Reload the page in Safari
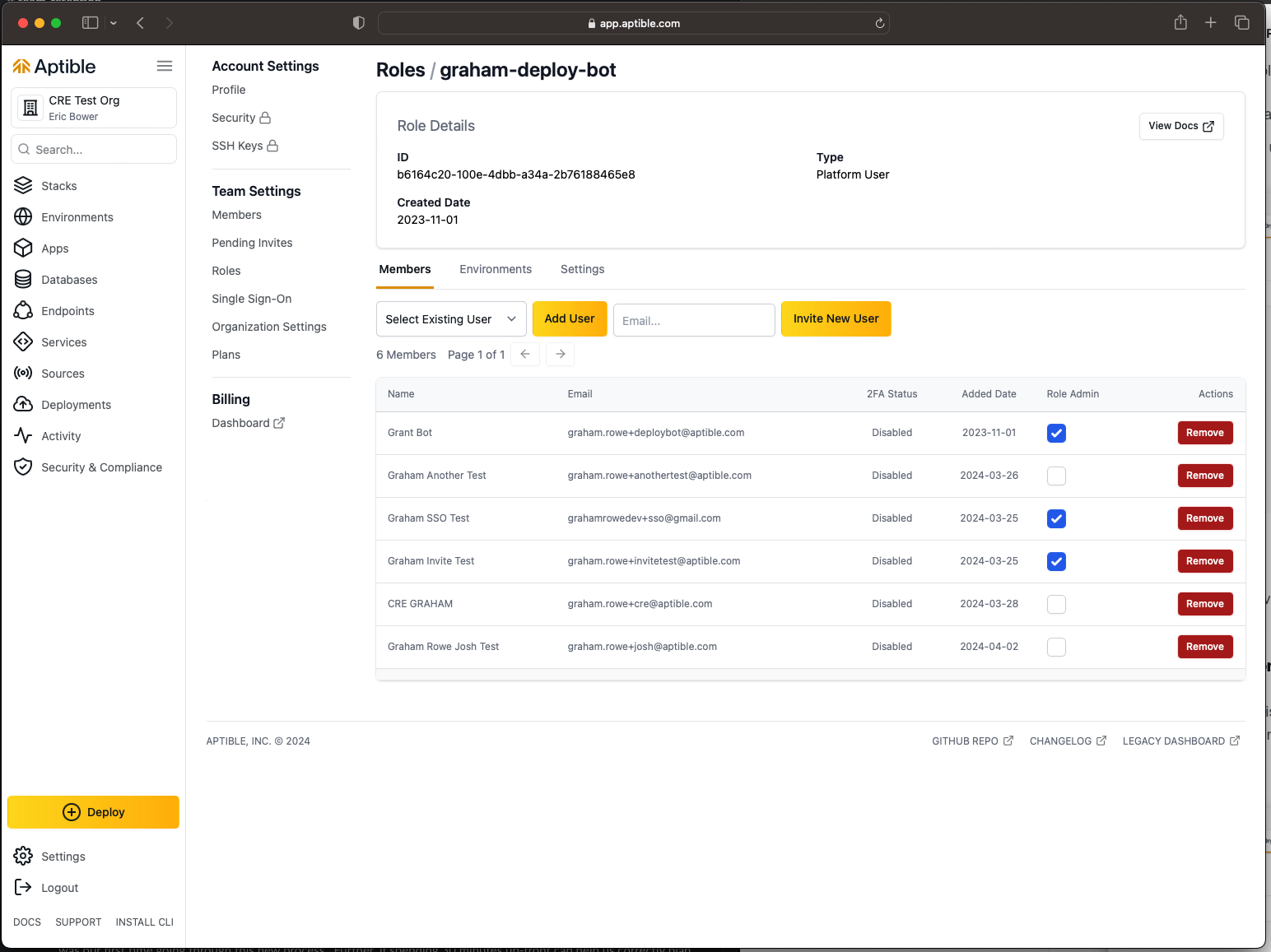Screen dimensions: 1271x952 tap(880, 23)
